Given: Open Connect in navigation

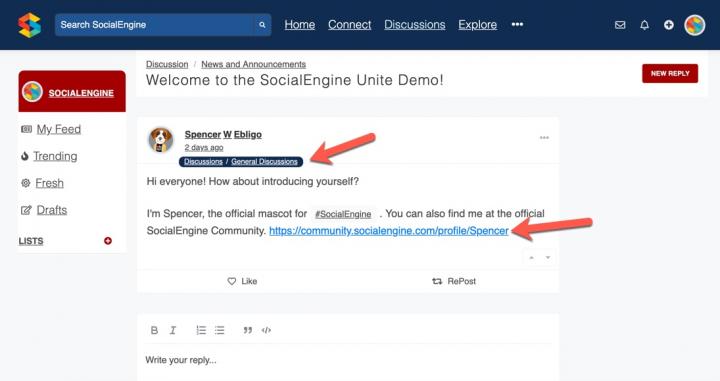Looking at the screenshot, I should click(349, 25).
